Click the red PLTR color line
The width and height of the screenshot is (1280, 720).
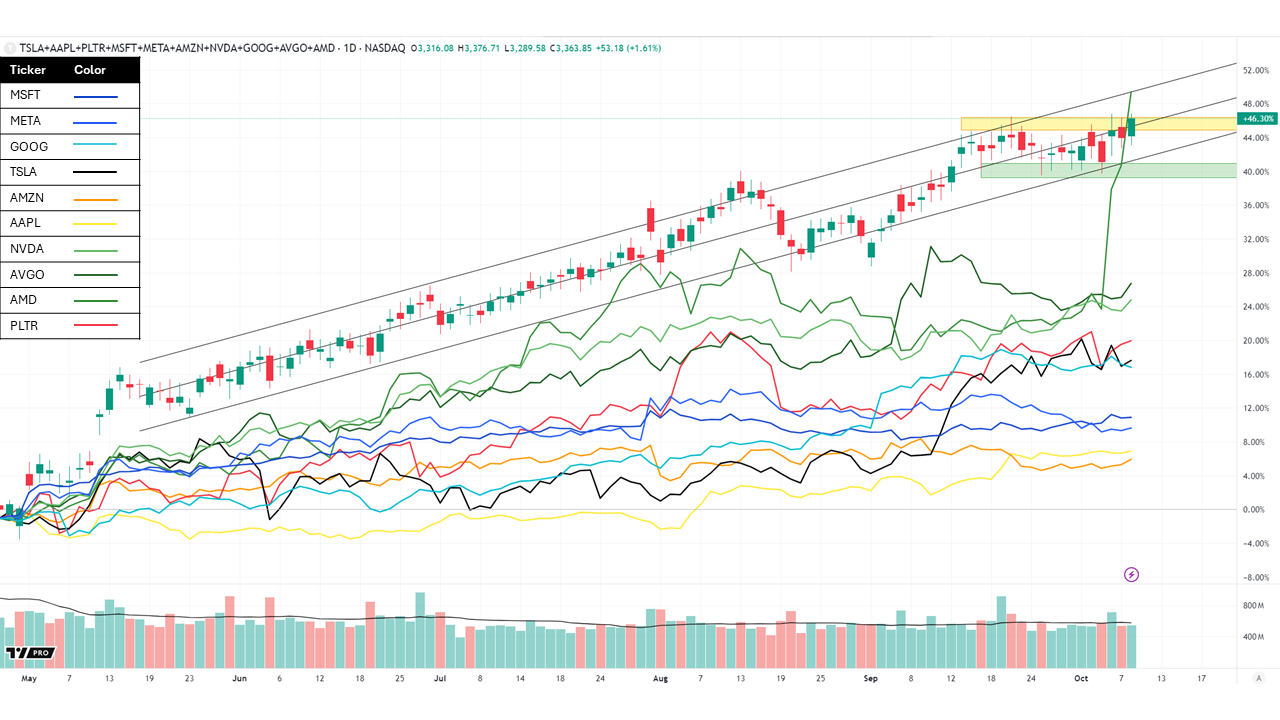96,327
